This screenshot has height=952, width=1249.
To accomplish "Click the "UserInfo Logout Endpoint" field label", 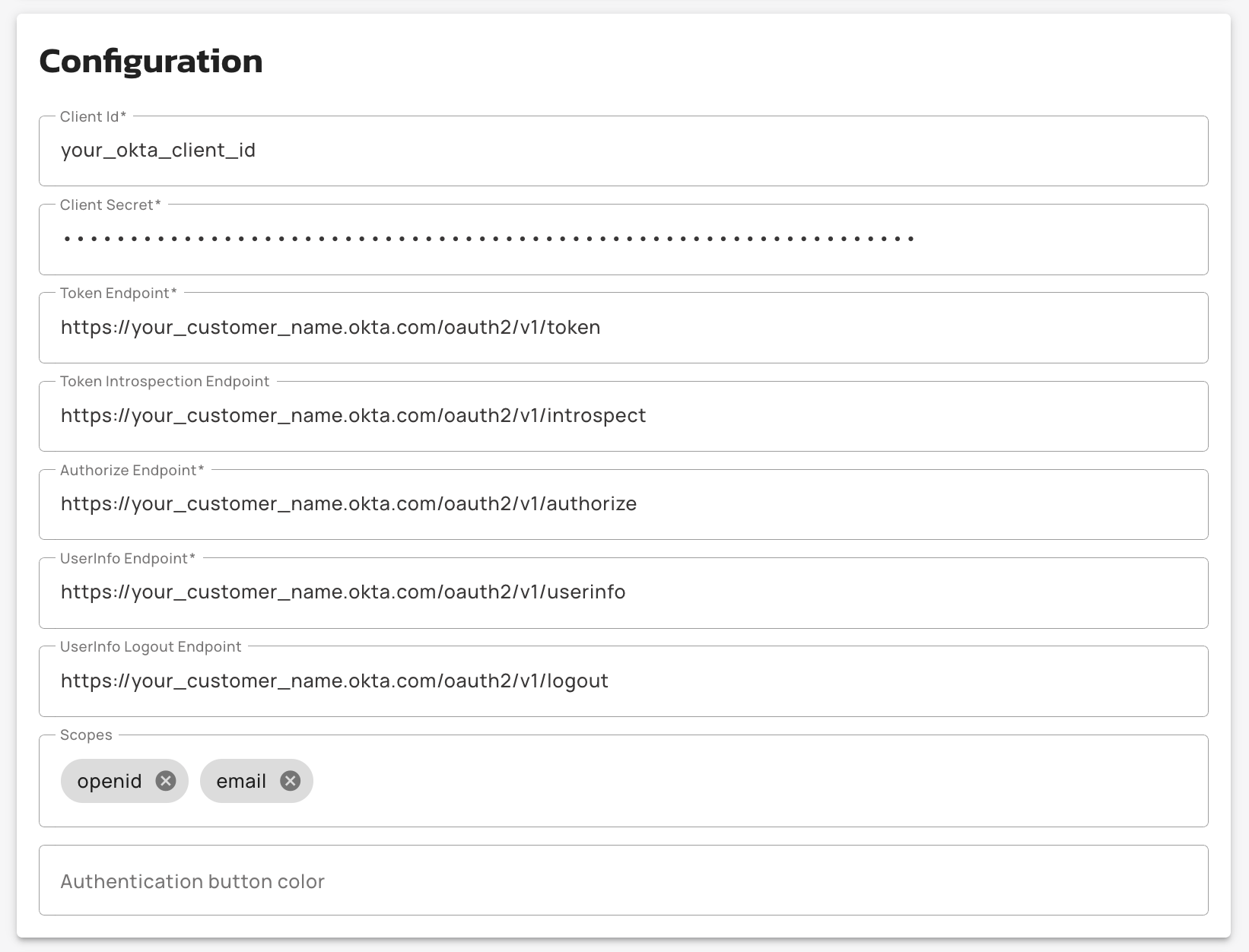I will 151,646.
